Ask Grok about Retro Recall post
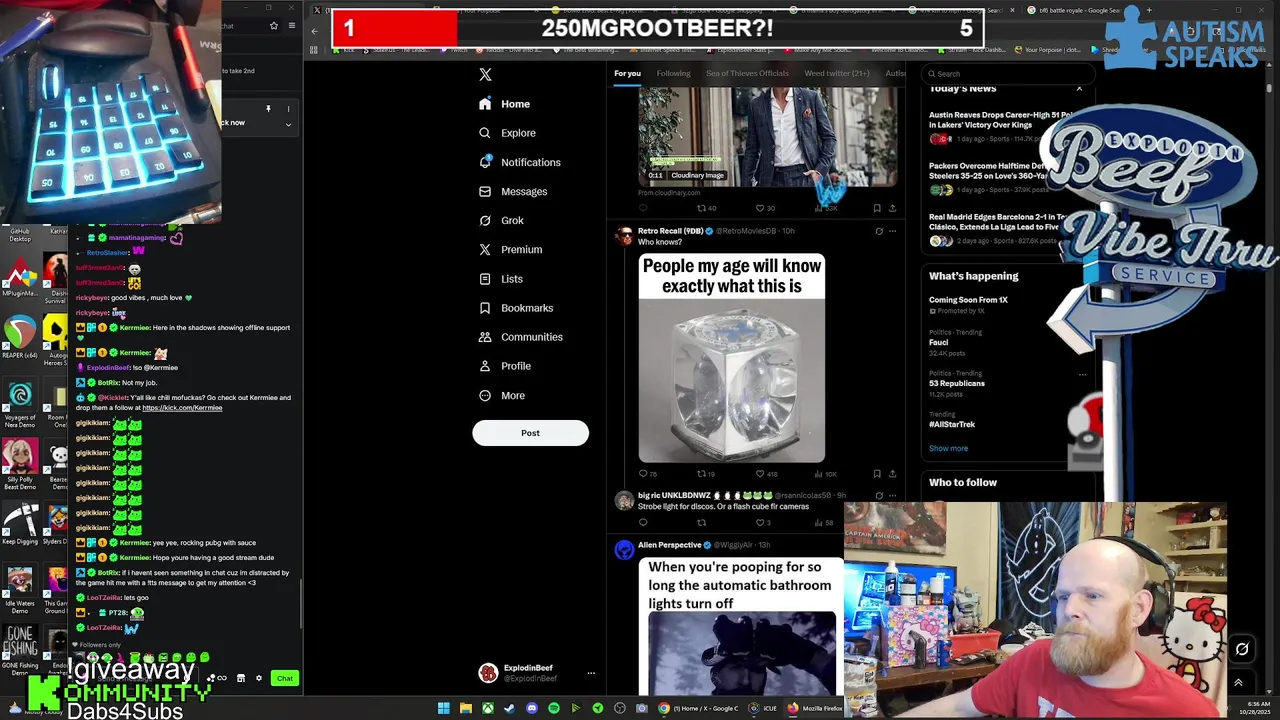Screen dimensions: 1280x720 [879, 231]
